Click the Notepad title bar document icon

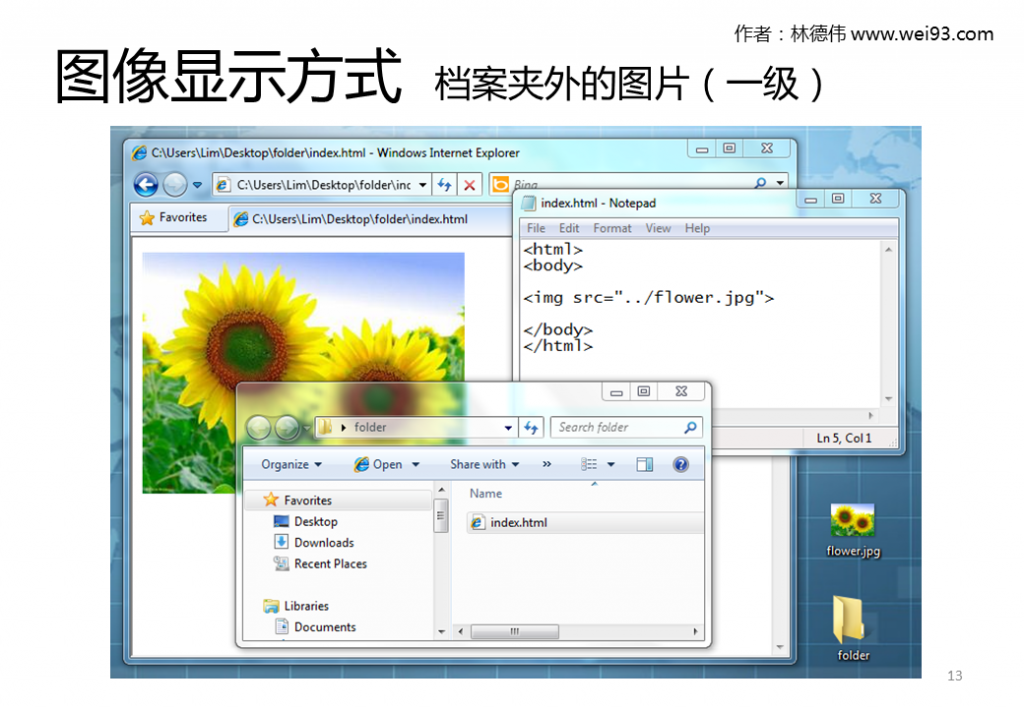pyautogui.click(x=528, y=203)
